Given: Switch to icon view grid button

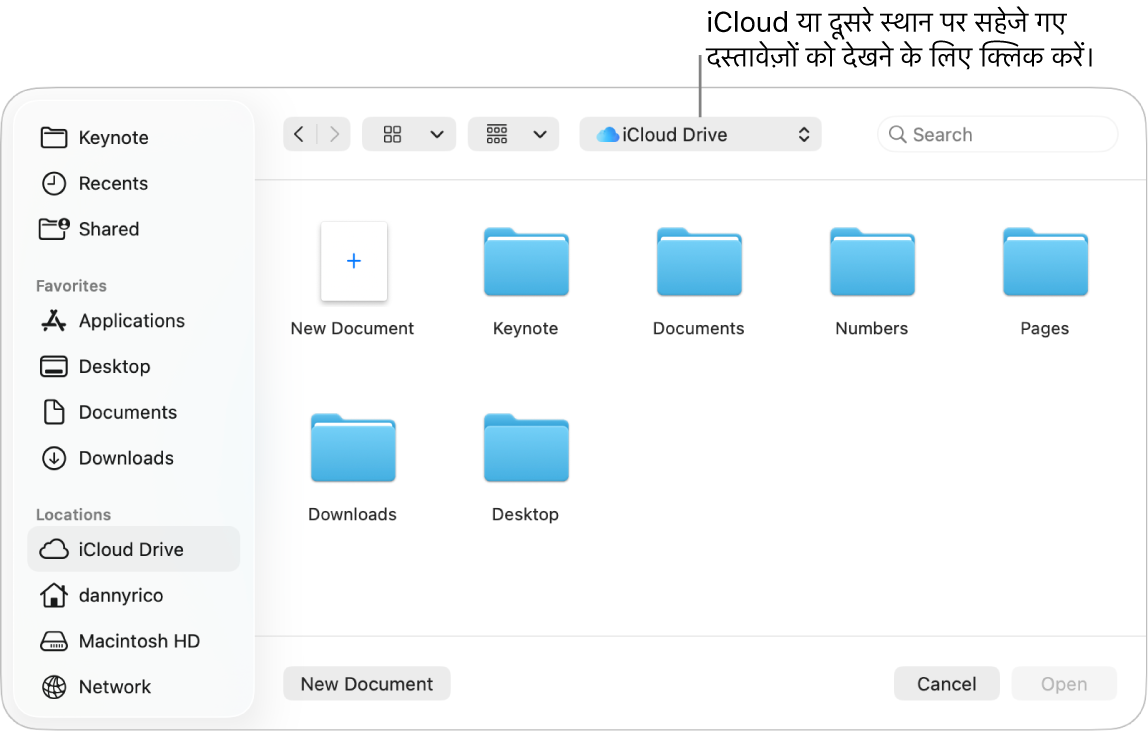Looking at the screenshot, I should pos(392,134).
